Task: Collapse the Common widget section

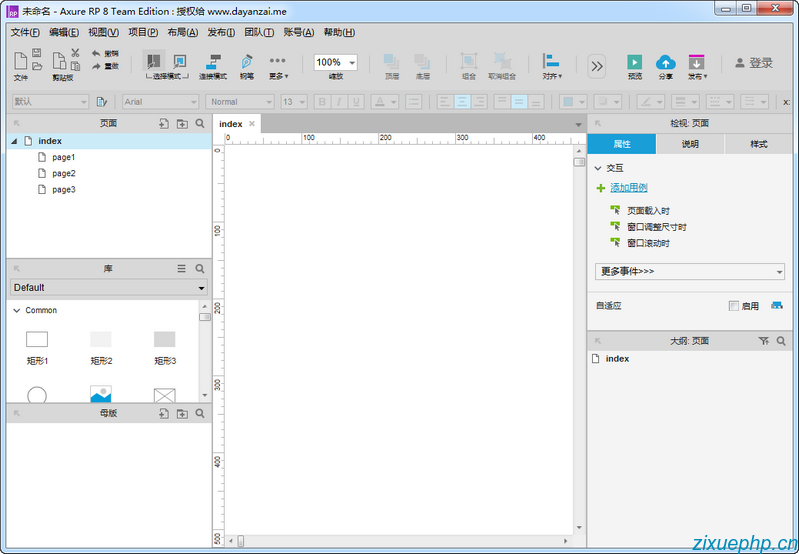Action: pyautogui.click(x=16, y=310)
